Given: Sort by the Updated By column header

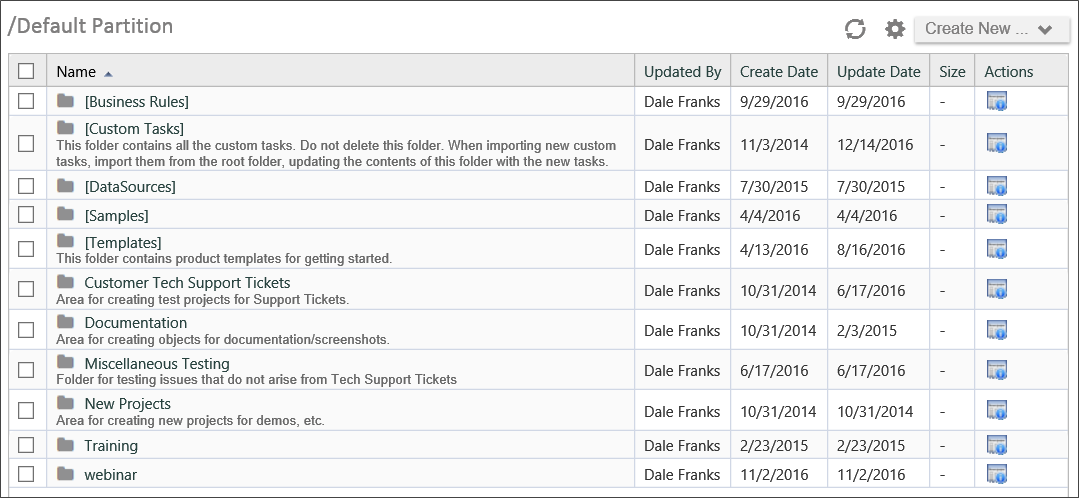Looking at the screenshot, I should [x=682, y=71].
